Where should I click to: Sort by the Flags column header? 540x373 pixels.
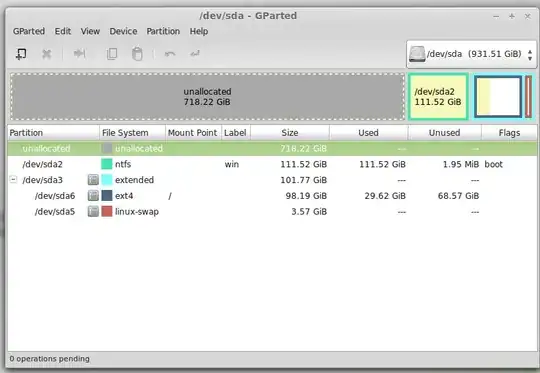click(509, 133)
